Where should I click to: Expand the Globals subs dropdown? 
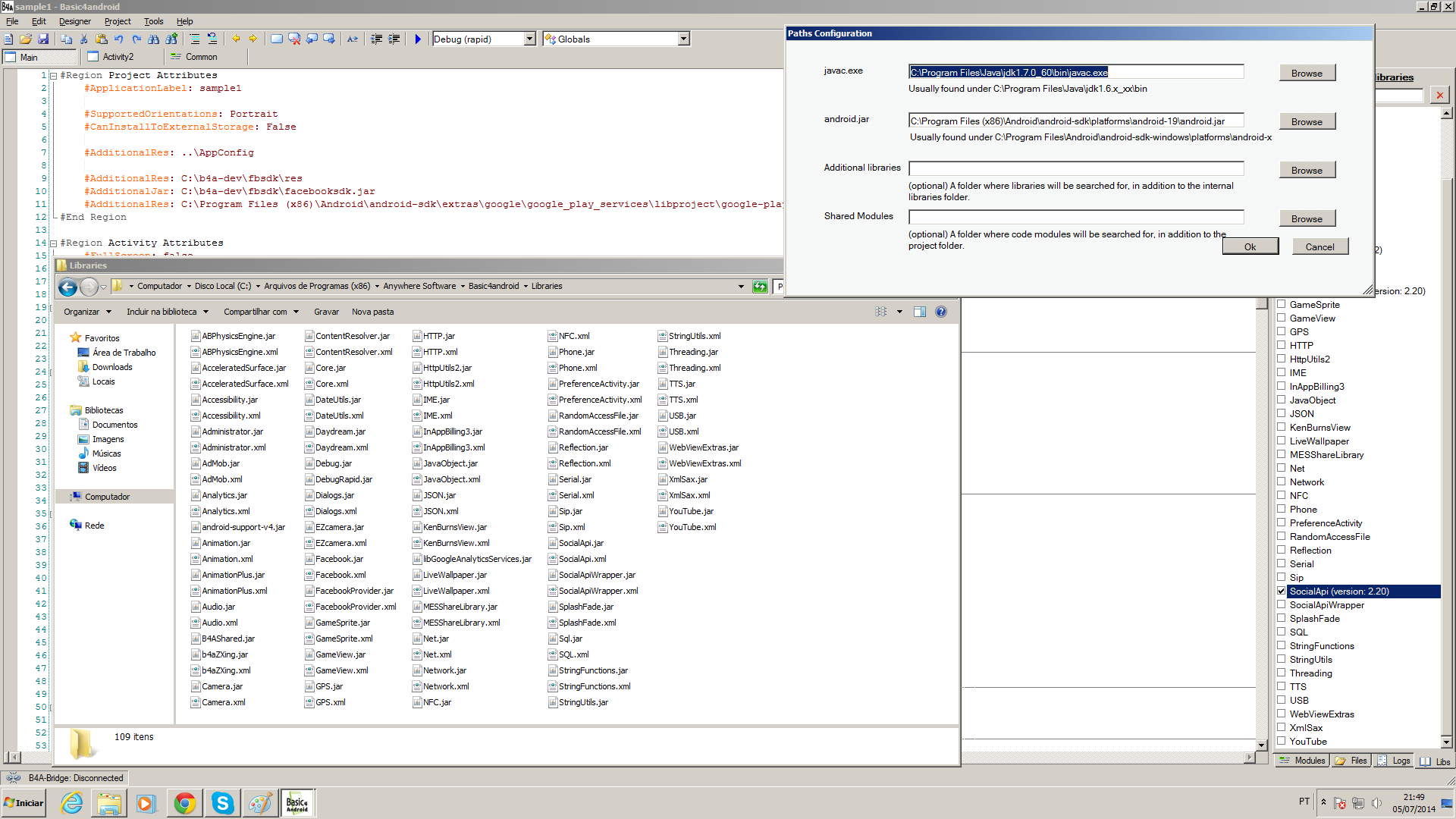(683, 39)
